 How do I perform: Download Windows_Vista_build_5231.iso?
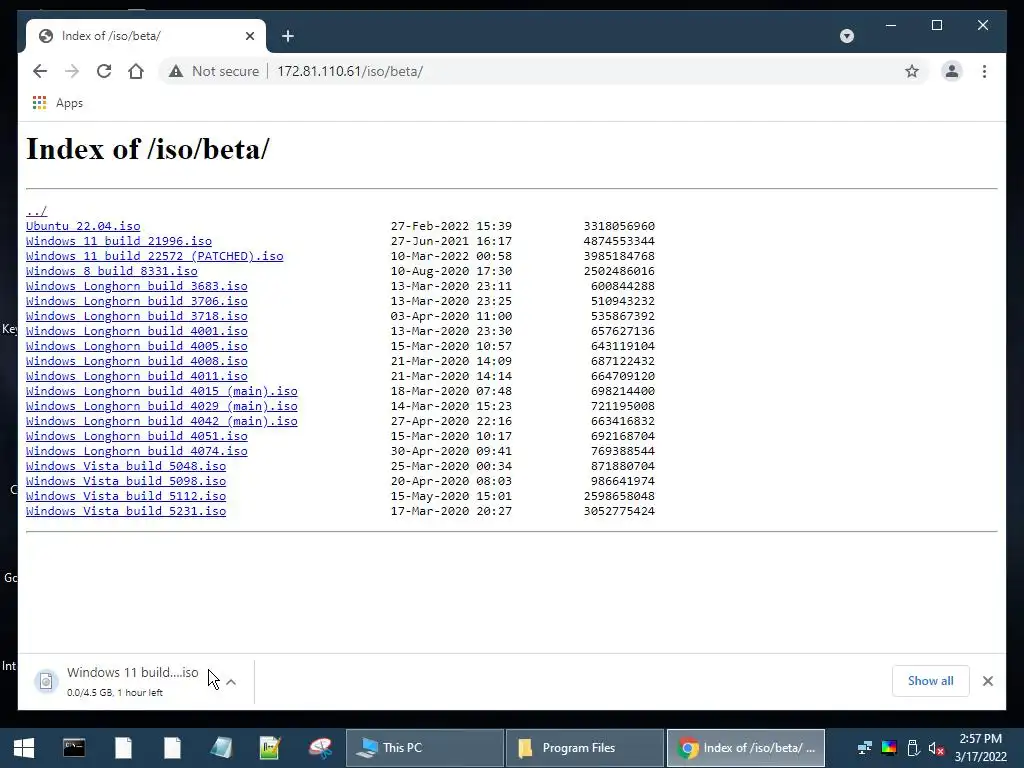tap(126, 511)
